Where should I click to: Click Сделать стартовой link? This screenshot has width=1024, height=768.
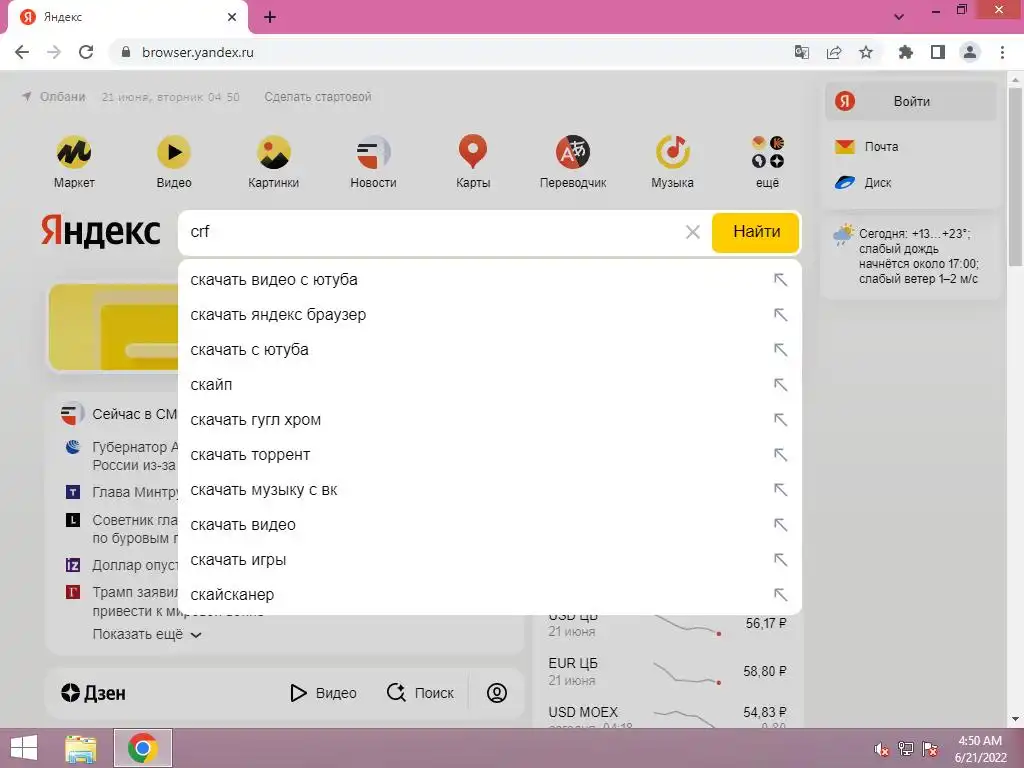pyautogui.click(x=317, y=97)
